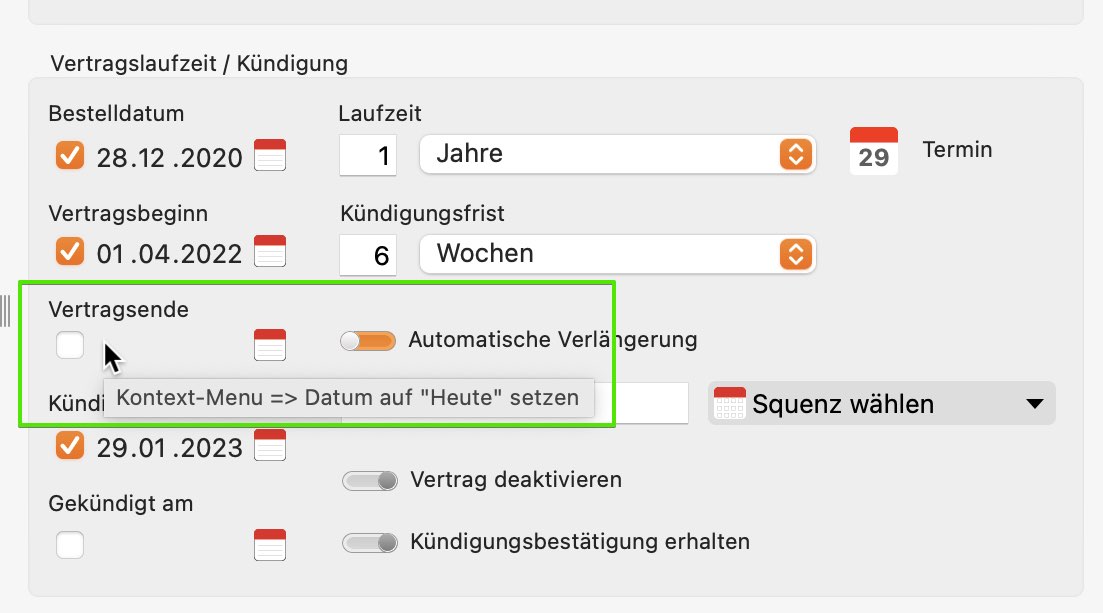Open calendar icon next to 29.01.2023
This screenshot has width=1103, height=613.
click(269, 445)
